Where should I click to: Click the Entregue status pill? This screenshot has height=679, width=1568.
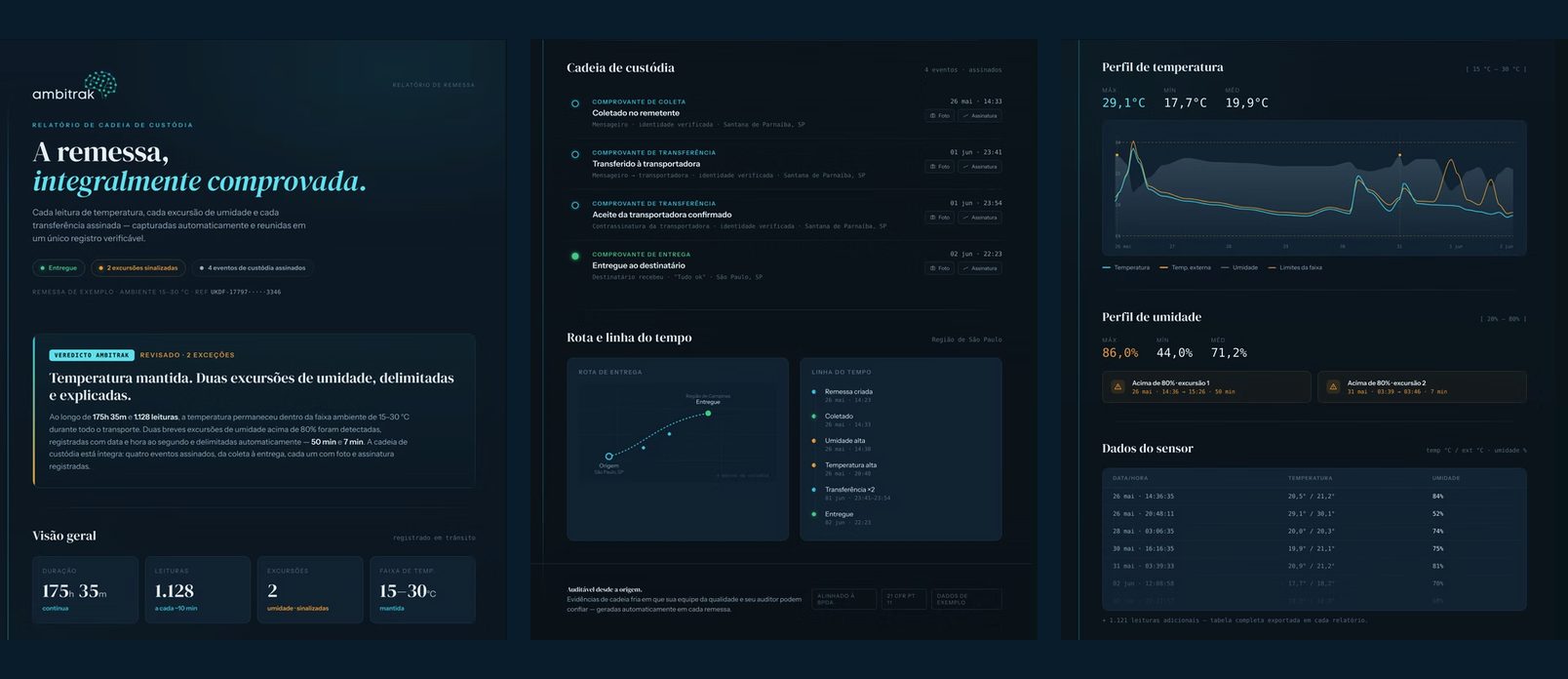(59, 267)
